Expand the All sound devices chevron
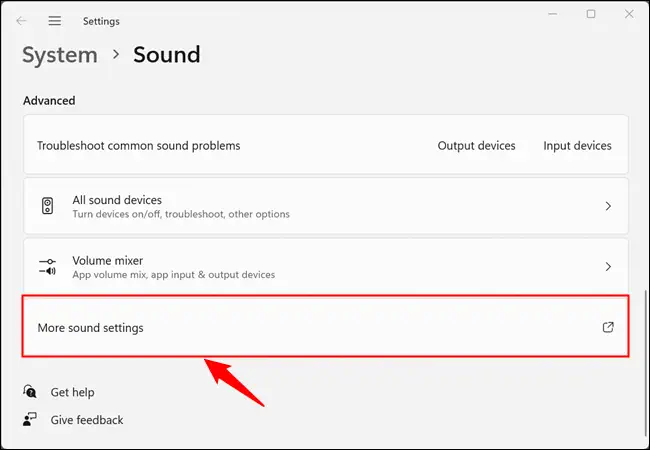Image resolution: width=650 pixels, height=450 pixels. click(608, 206)
